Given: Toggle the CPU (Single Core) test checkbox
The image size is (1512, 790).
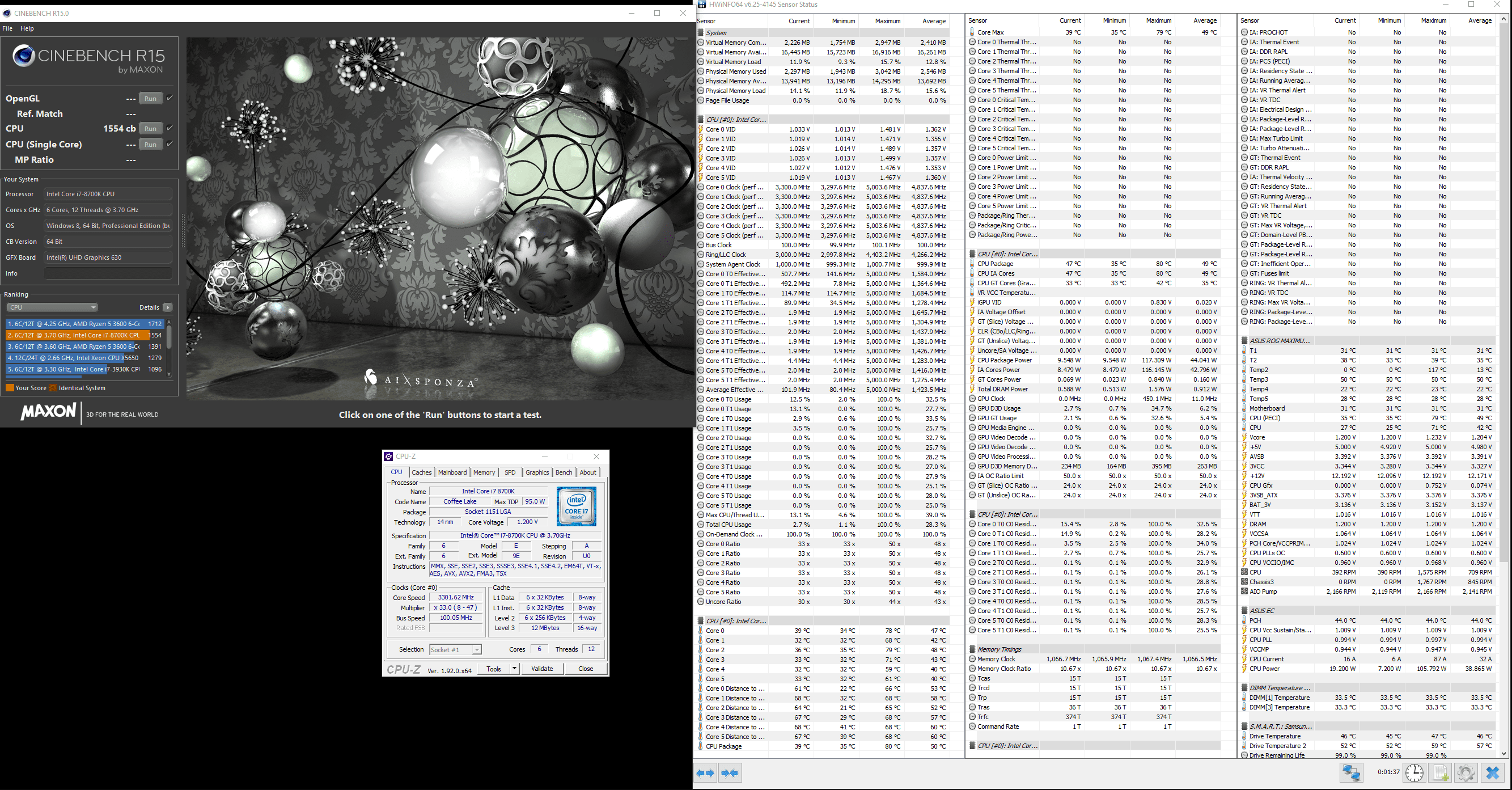Looking at the screenshot, I should click(x=170, y=144).
